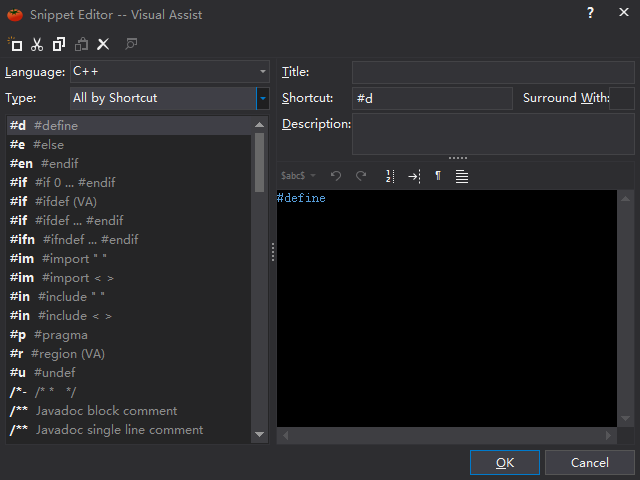This screenshot has height=480, width=640.
Task: Click the Shortcut field containing #d
Action: 433,98
